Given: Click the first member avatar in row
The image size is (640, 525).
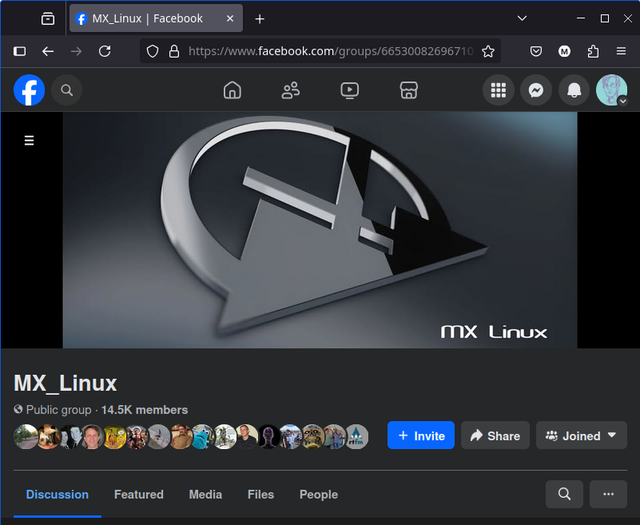Looking at the screenshot, I should coord(26,436).
